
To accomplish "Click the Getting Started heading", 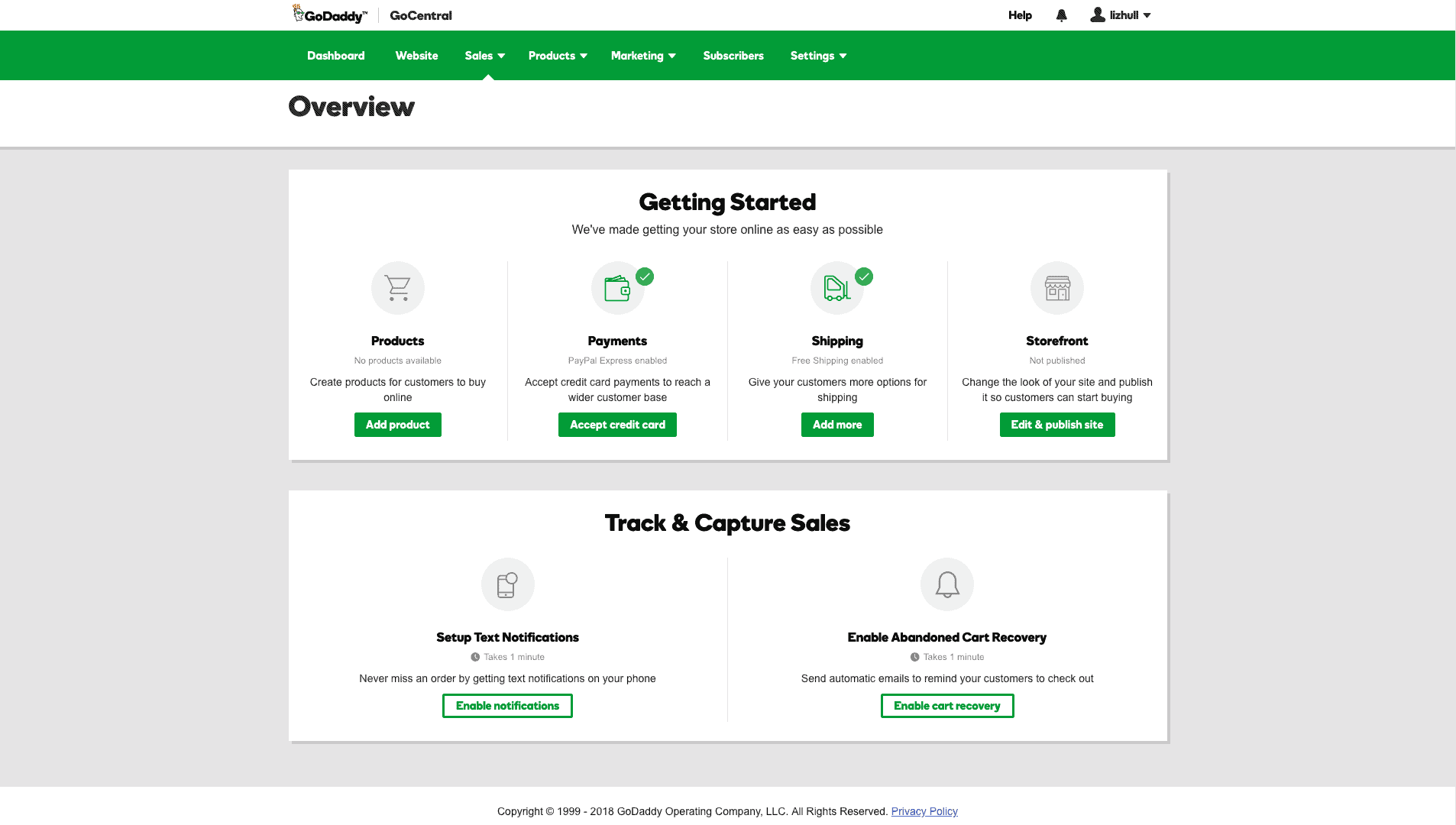I will (727, 202).
